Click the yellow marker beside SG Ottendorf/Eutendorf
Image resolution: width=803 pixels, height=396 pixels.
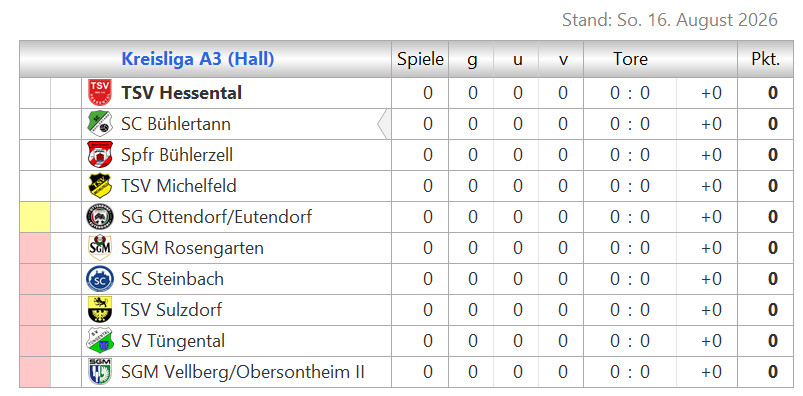(x=35, y=217)
